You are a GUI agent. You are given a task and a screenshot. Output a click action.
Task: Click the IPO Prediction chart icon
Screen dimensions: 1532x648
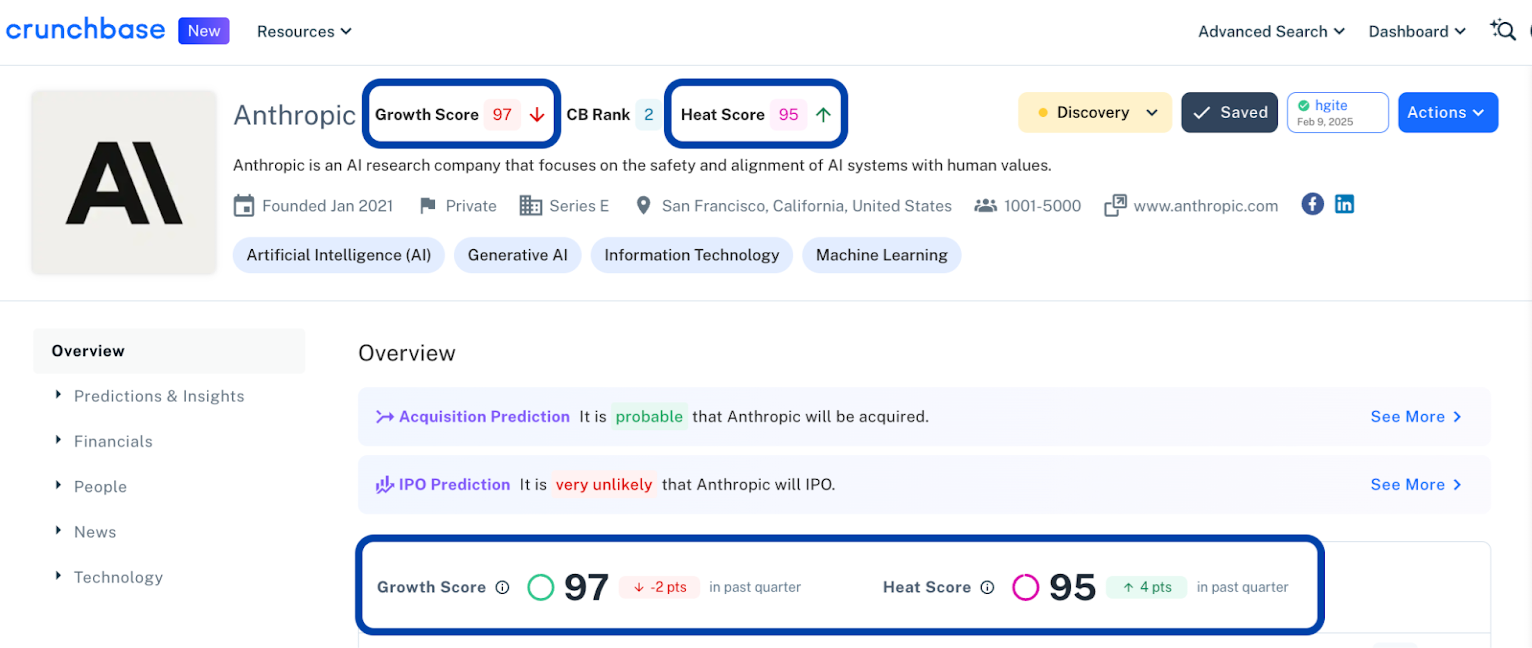[x=385, y=485]
